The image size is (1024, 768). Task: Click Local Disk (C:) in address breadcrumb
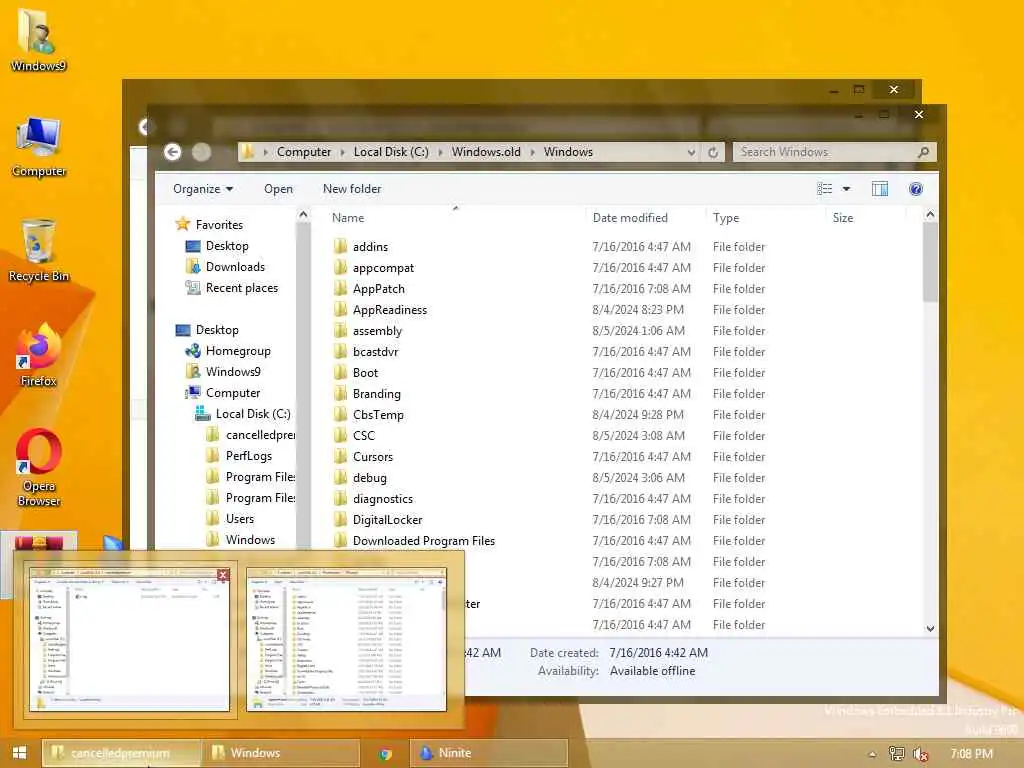(x=391, y=152)
